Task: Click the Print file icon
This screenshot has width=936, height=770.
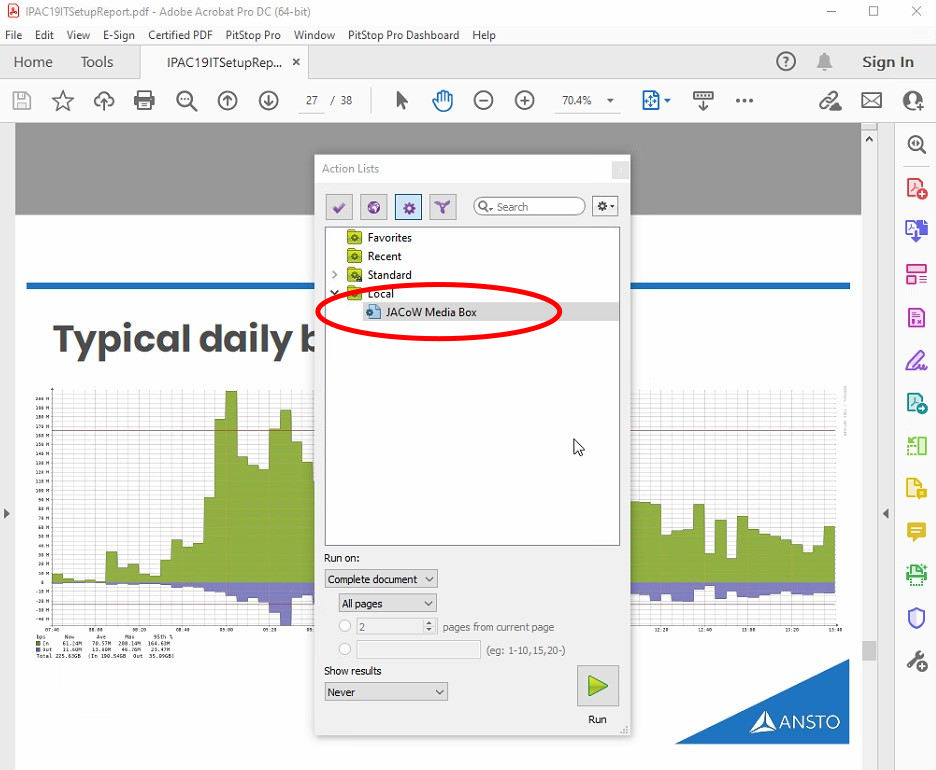Action: click(144, 101)
